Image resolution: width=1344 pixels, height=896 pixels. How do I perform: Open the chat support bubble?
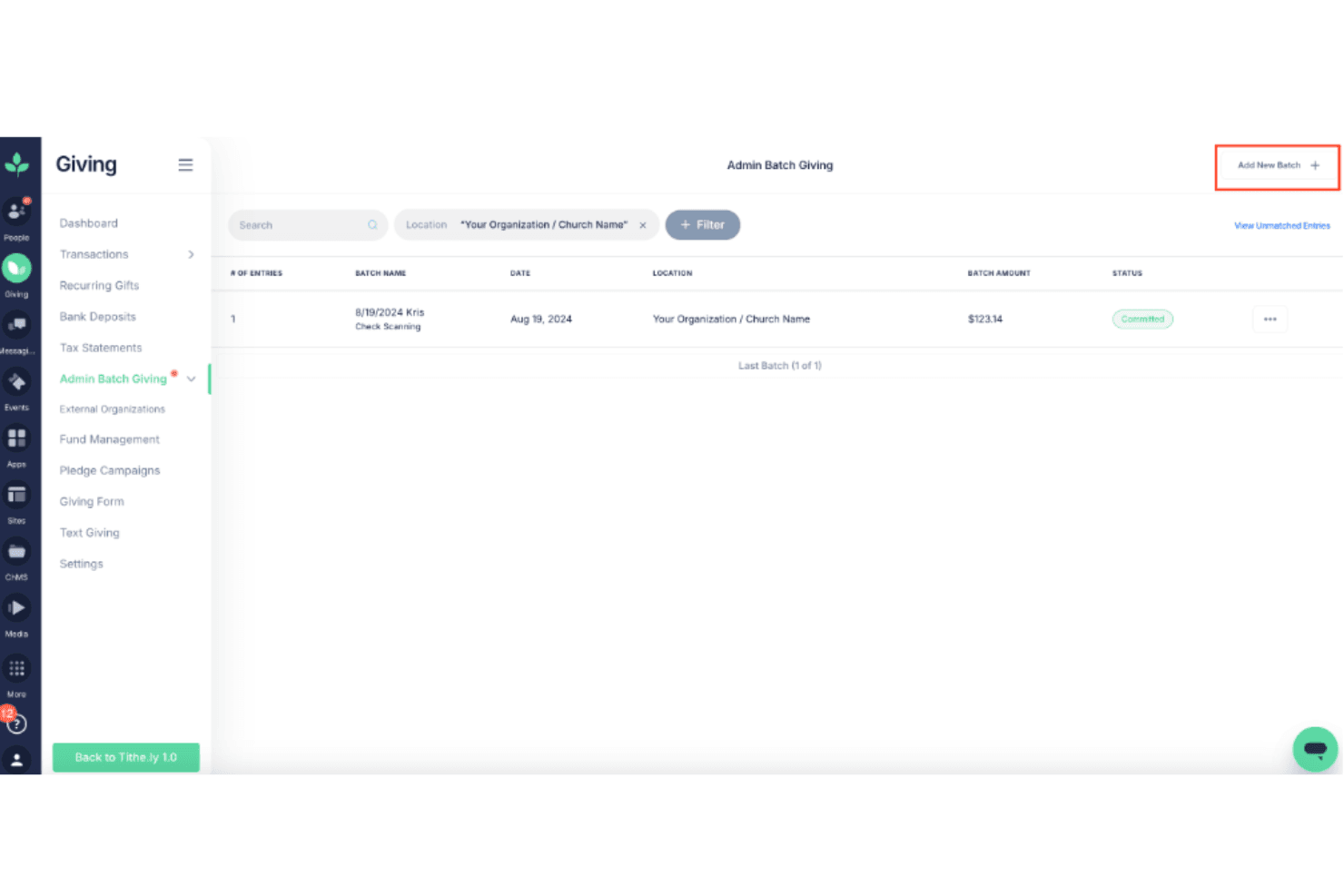pos(1315,749)
